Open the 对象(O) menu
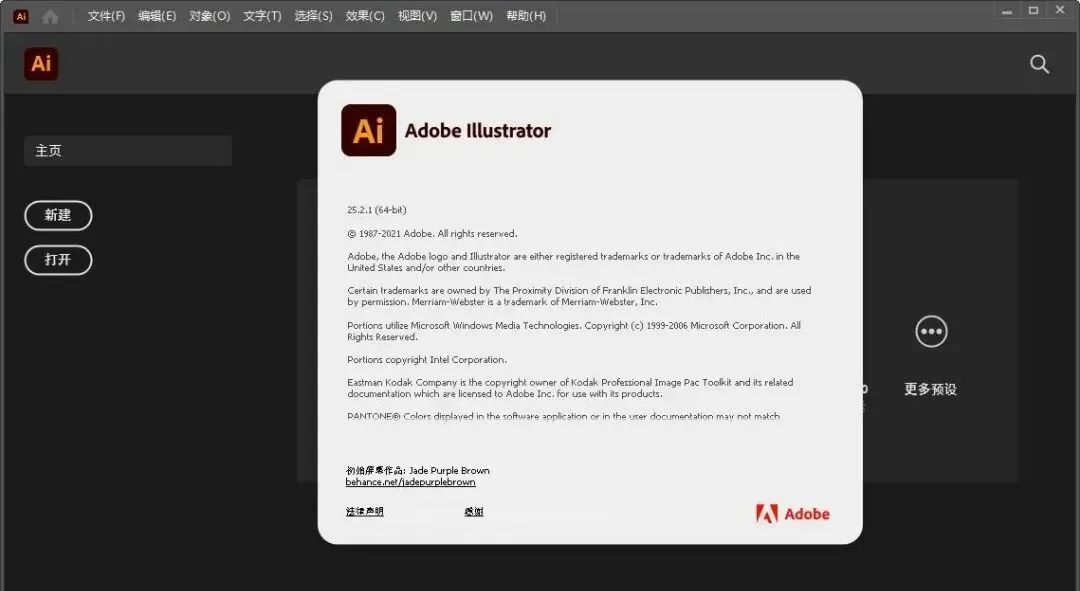 click(210, 16)
